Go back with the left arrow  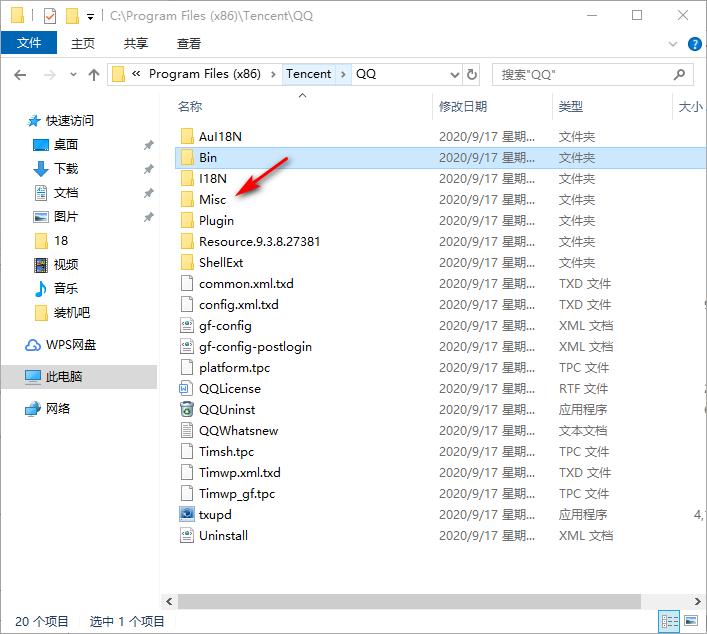pyautogui.click(x=20, y=74)
